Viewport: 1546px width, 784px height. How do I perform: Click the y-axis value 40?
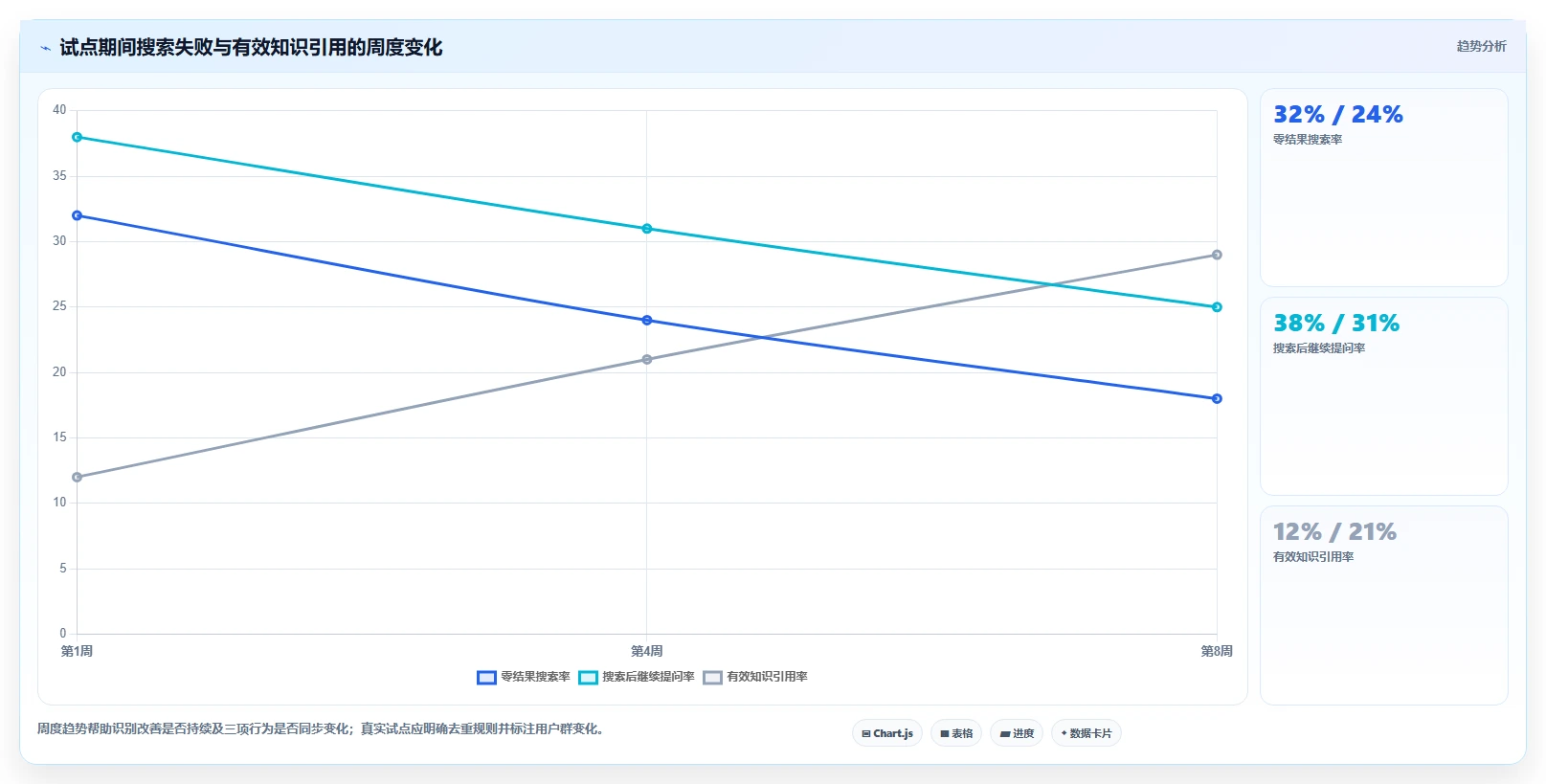point(59,110)
